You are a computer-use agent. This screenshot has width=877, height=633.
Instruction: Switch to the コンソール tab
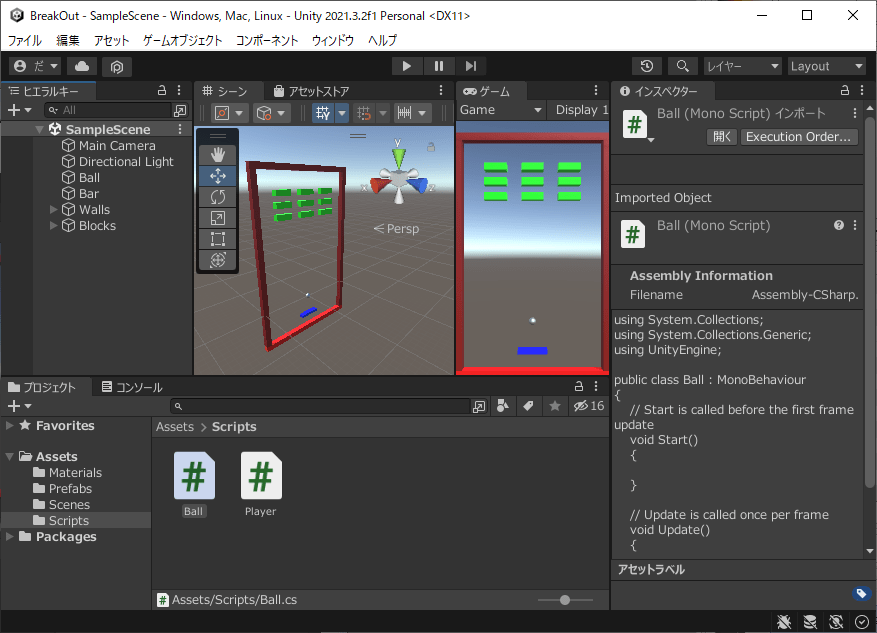click(132, 387)
